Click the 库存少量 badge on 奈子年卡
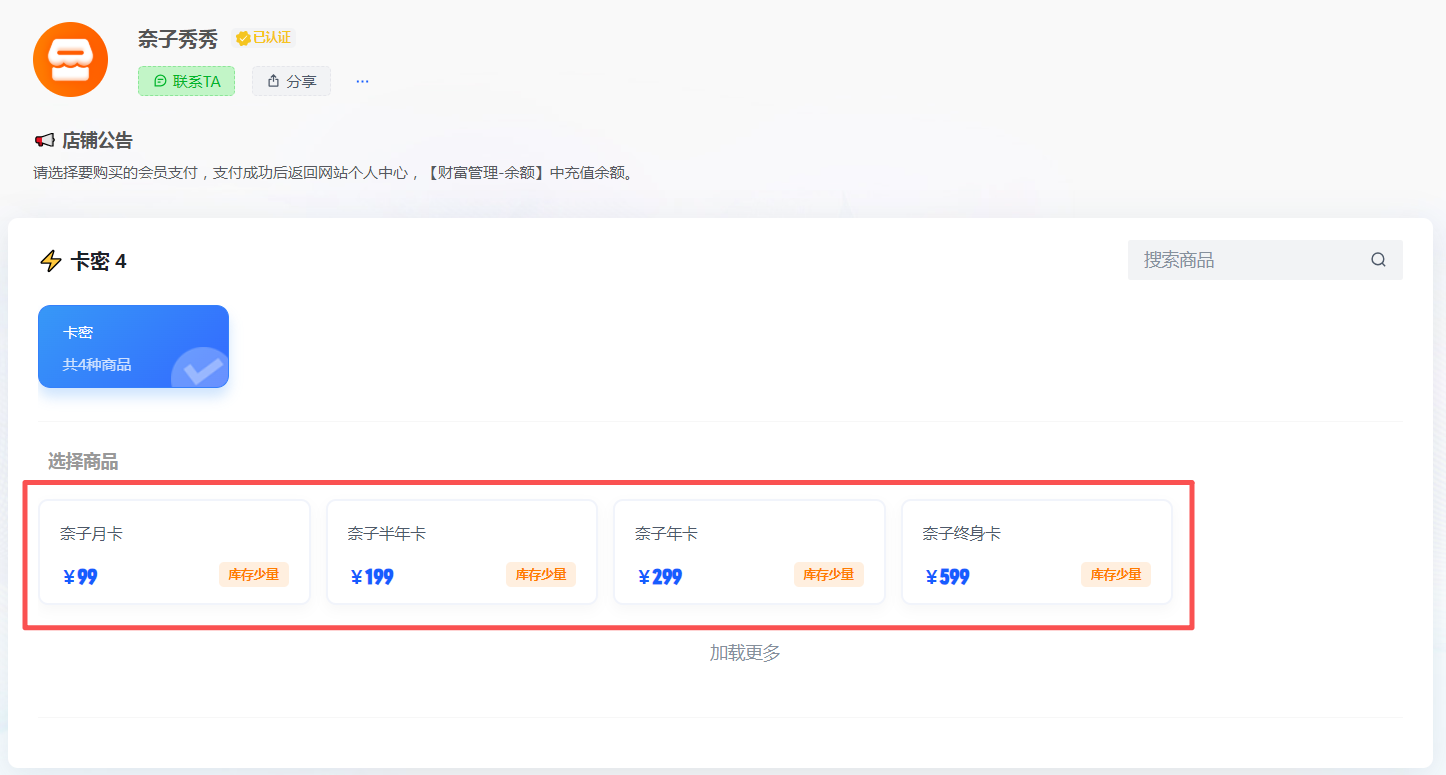The width and height of the screenshot is (1446, 775). point(828,575)
